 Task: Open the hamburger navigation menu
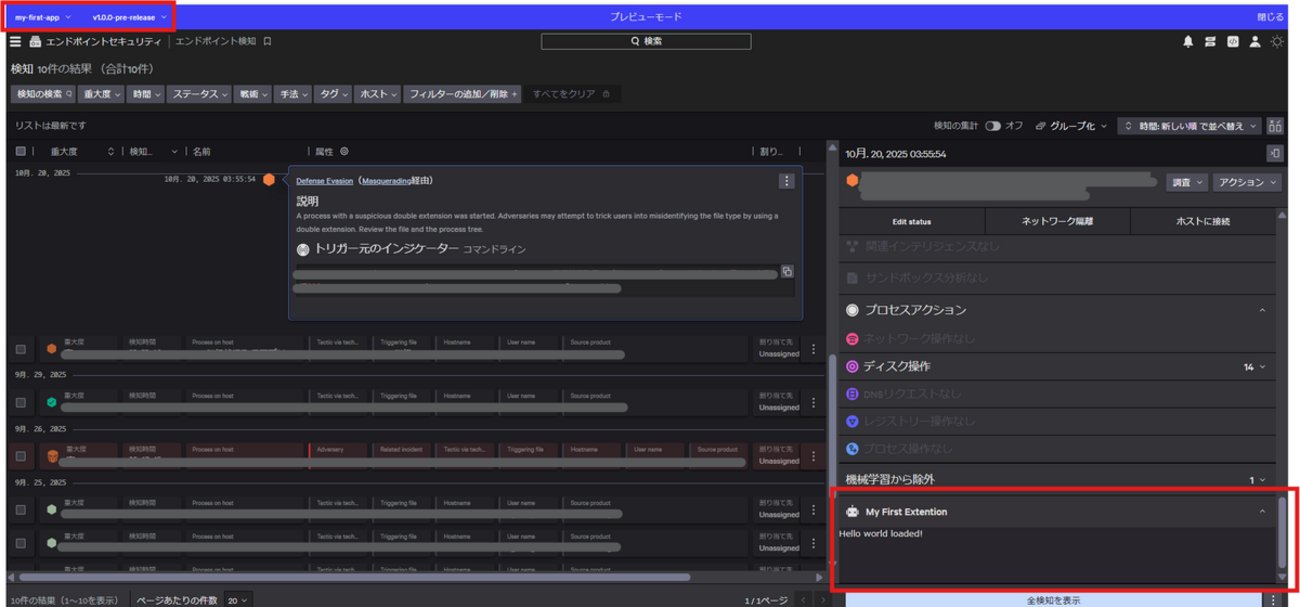(x=15, y=42)
